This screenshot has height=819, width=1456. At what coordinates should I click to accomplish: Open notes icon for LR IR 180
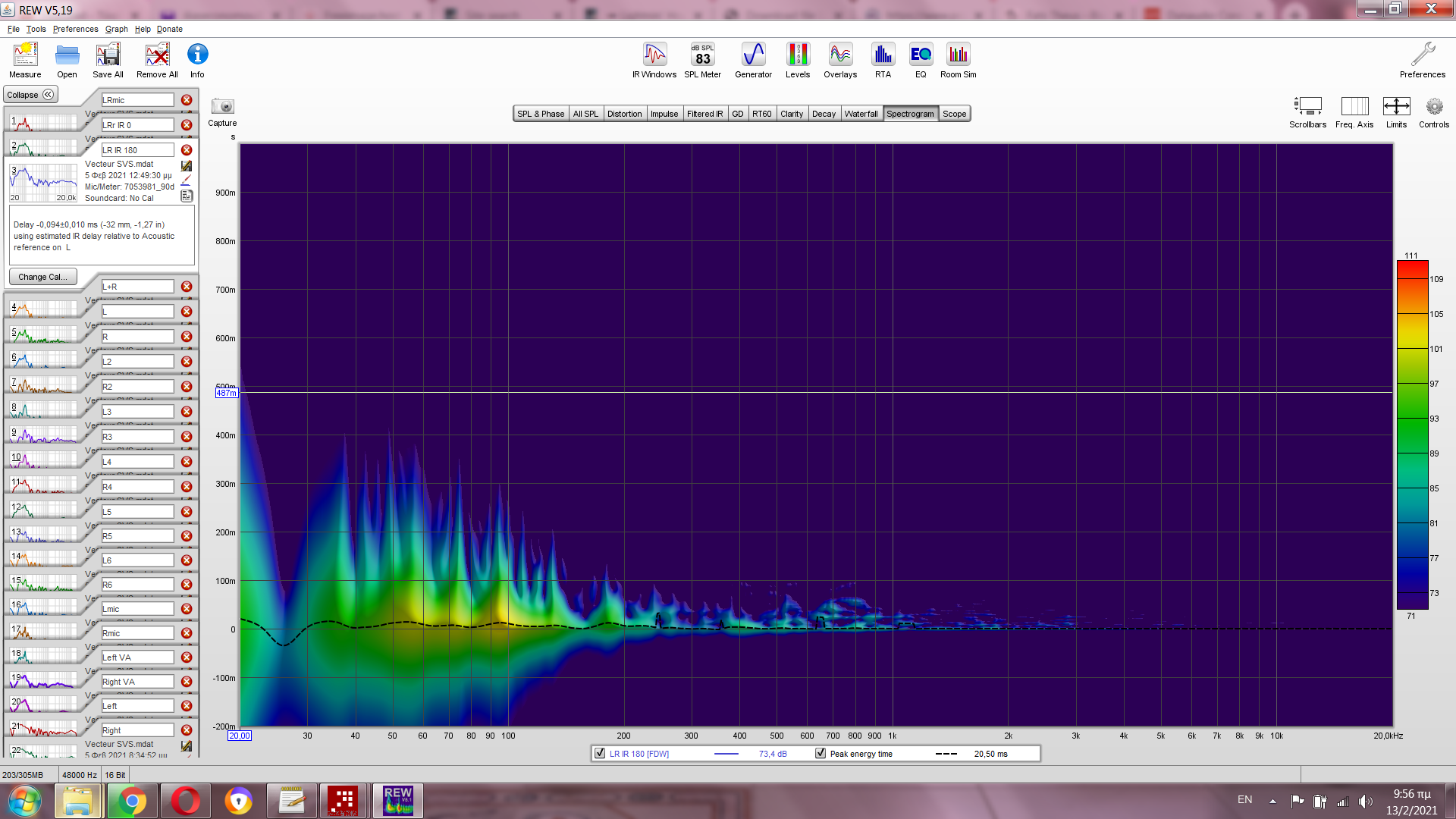coord(187,196)
